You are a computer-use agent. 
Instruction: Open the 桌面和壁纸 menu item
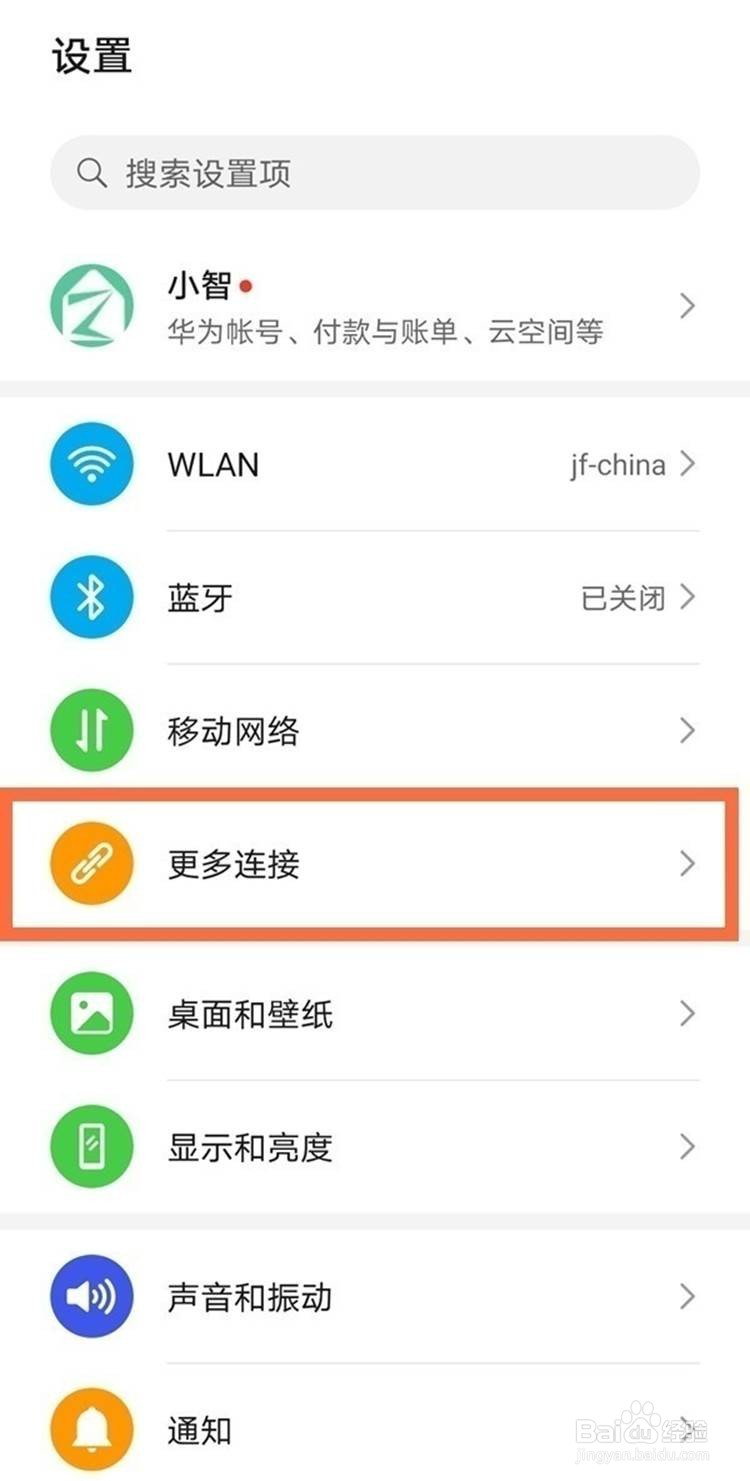tap(375, 1014)
